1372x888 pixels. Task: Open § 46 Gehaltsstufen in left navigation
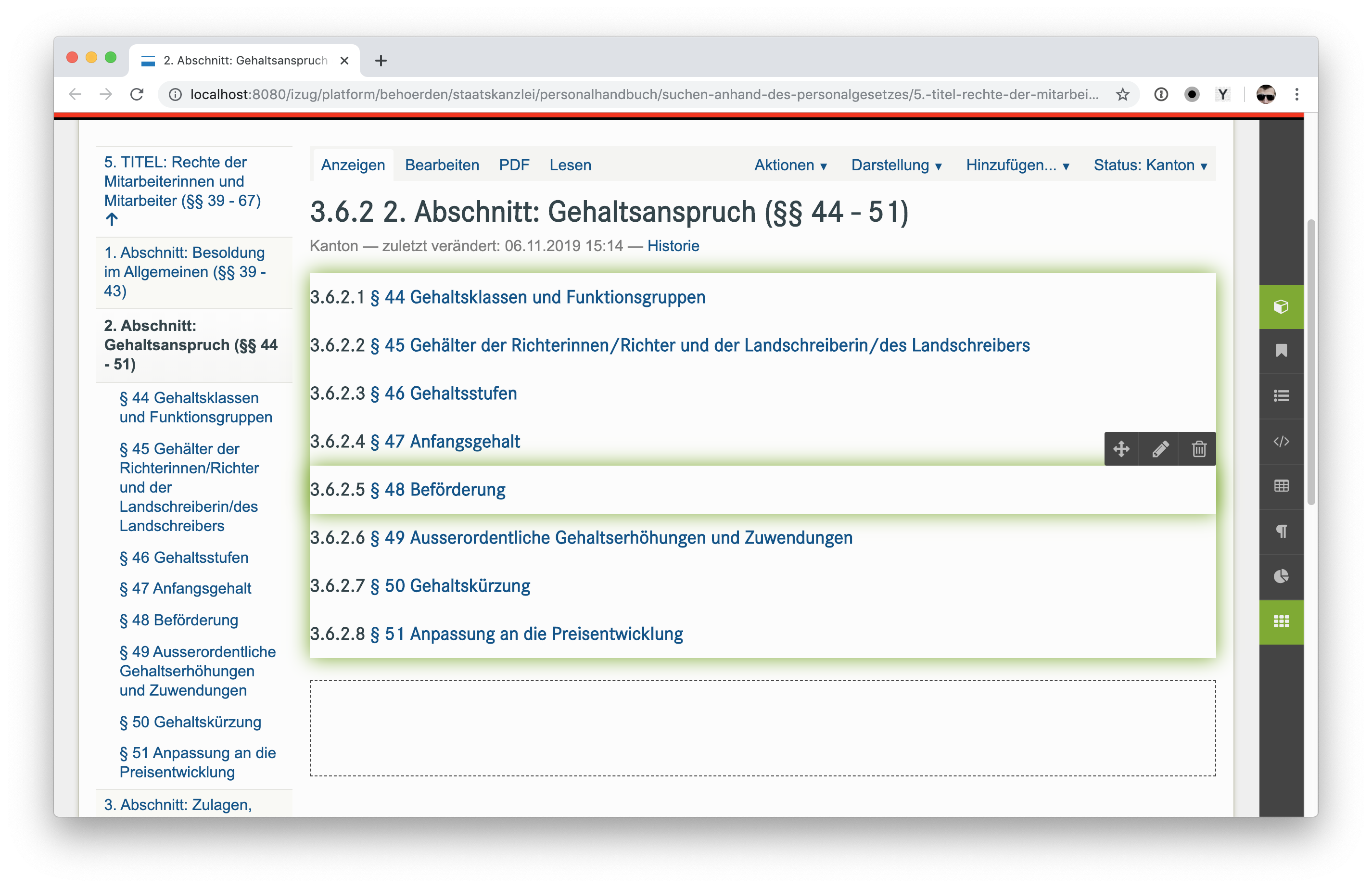tap(184, 558)
